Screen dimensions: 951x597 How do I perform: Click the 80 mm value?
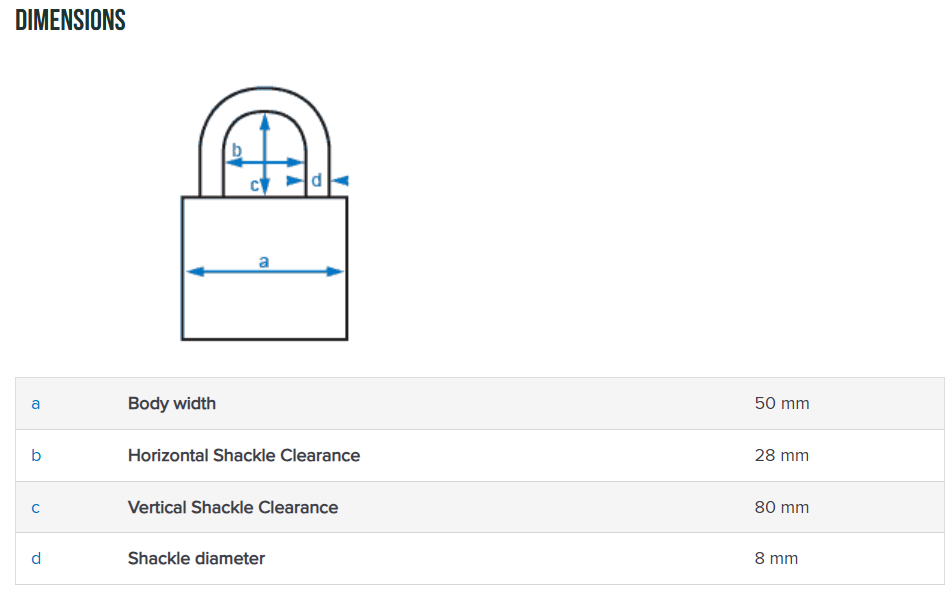782,508
